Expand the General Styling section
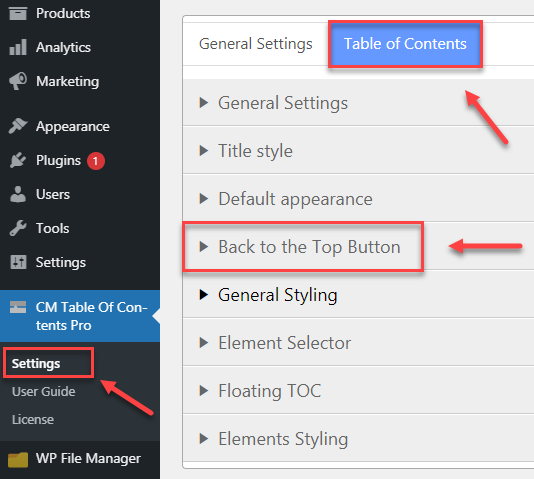 (358, 295)
